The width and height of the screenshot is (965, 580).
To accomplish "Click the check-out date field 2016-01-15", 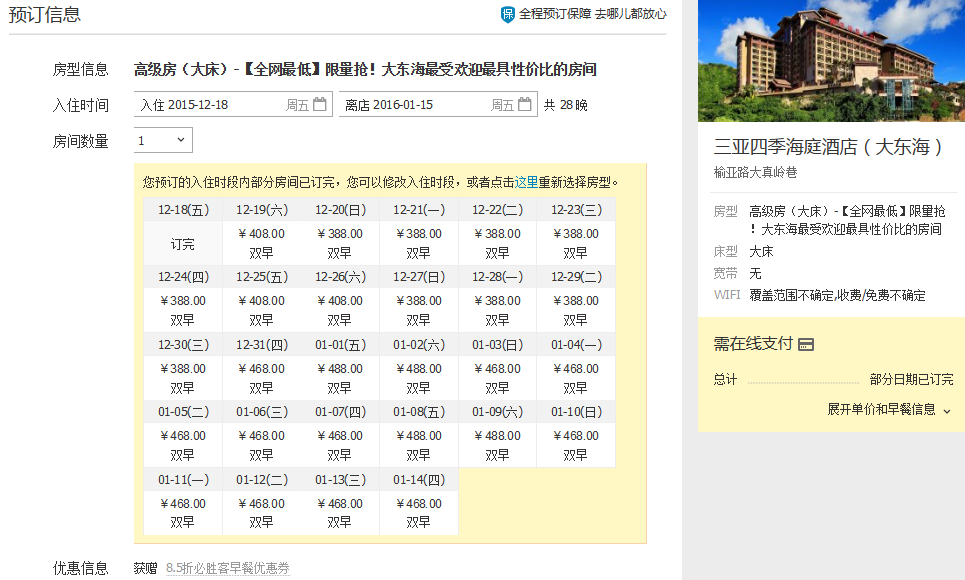I will coord(438,105).
